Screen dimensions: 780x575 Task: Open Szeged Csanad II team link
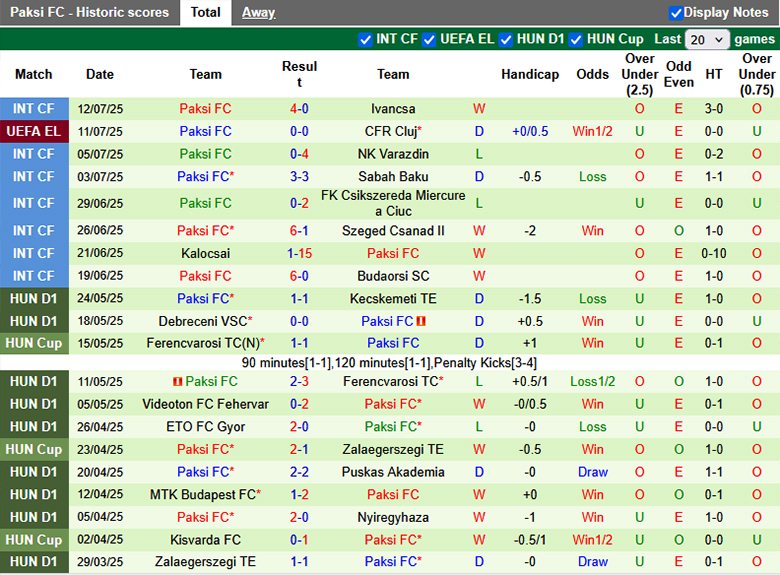pos(393,231)
